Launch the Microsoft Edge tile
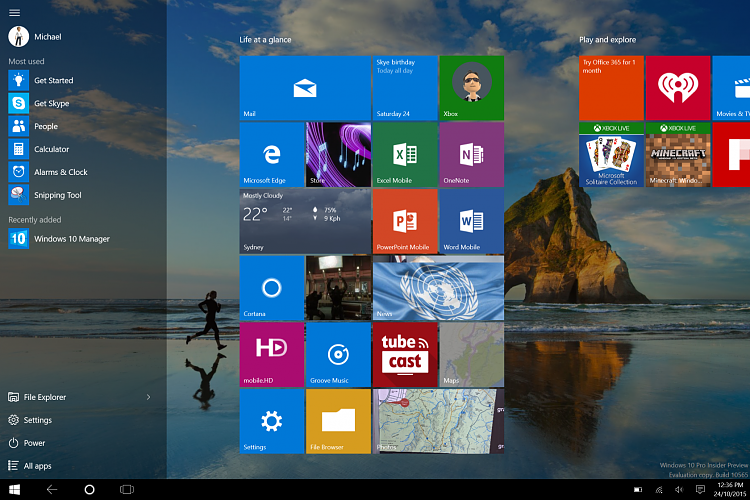Viewport: 750px width, 500px height. [272, 155]
